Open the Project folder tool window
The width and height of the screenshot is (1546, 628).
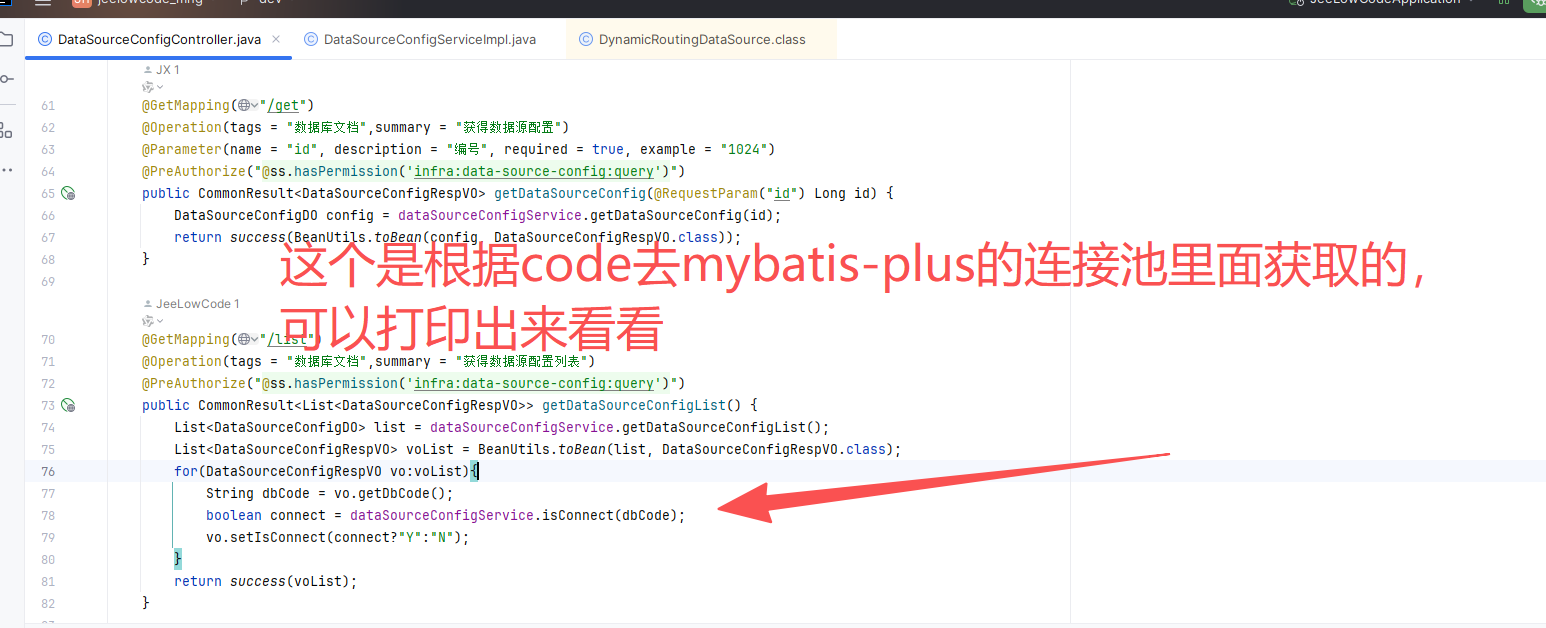click(x=7, y=40)
